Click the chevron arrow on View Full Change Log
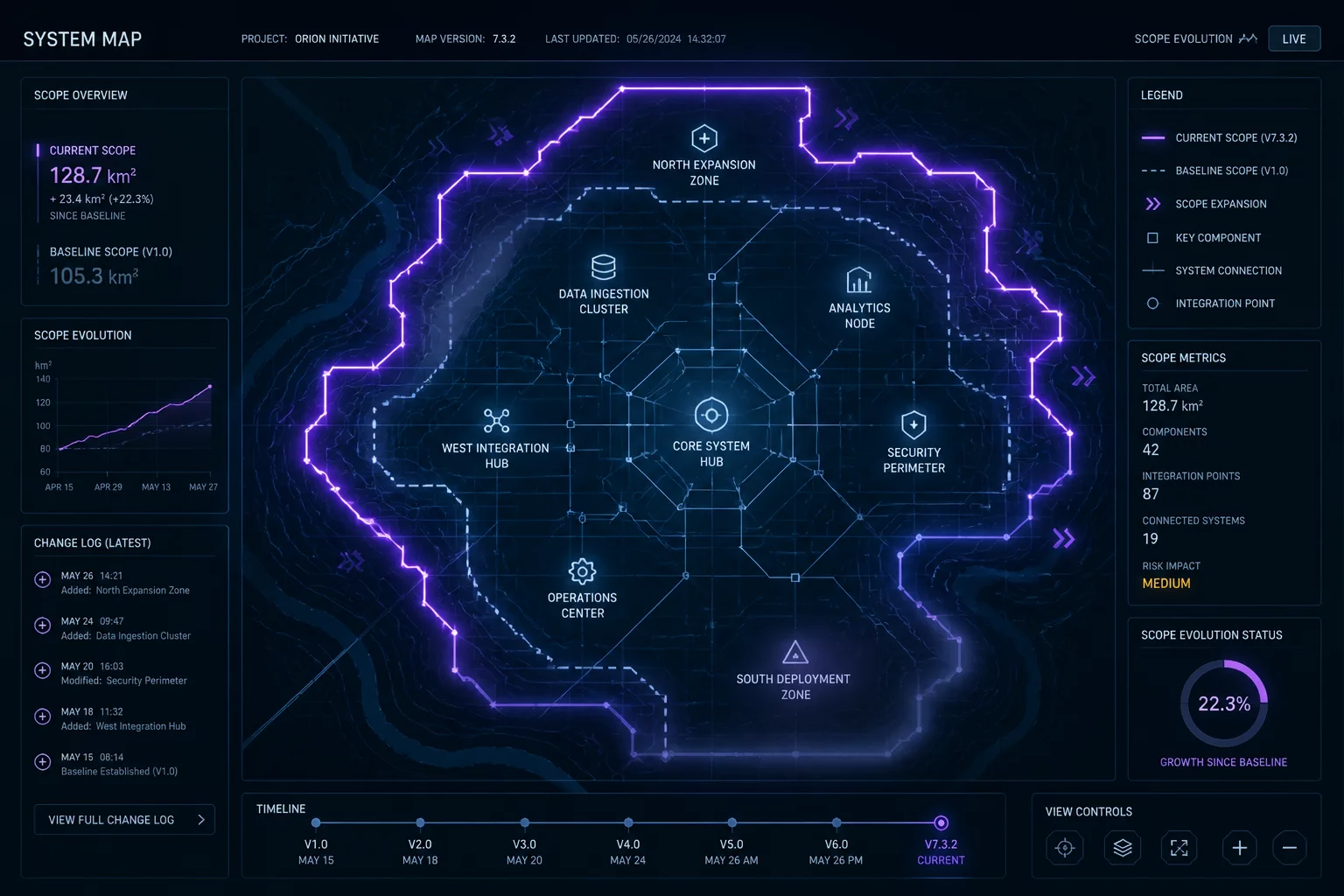This screenshot has height=896, width=1344. [201, 820]
